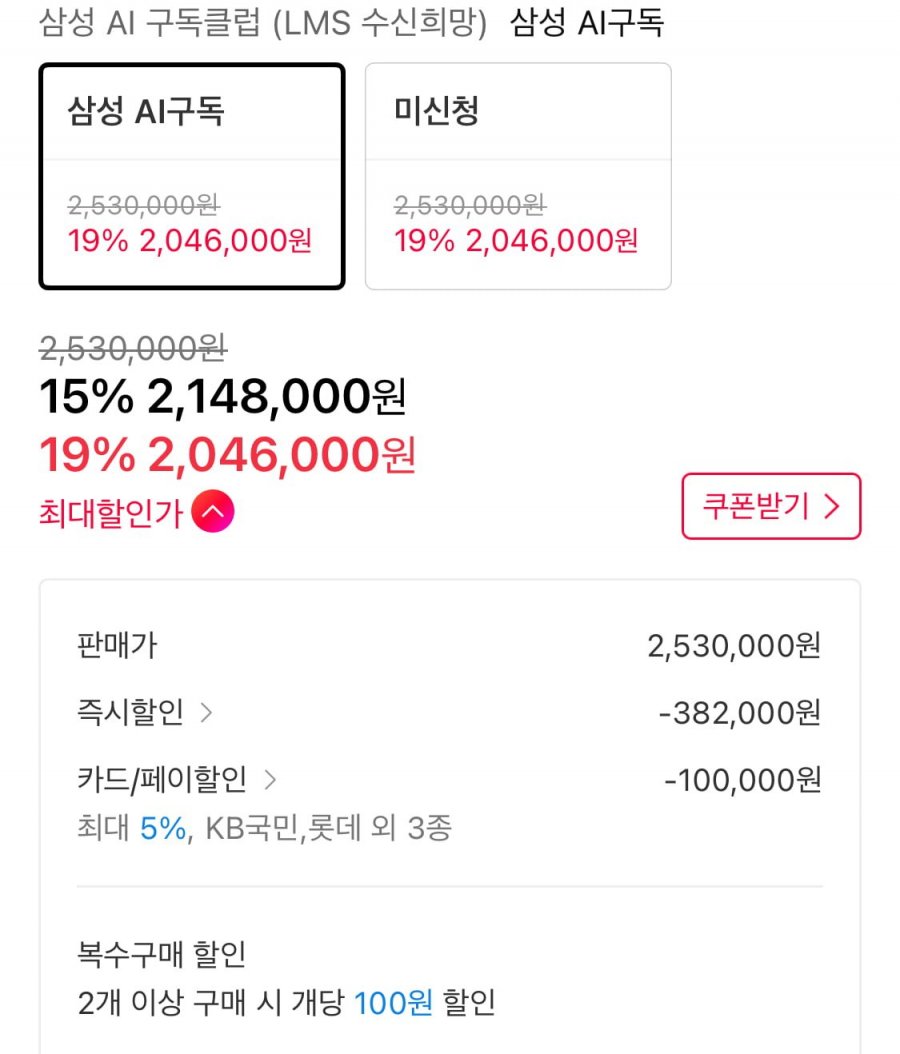900x1054 pixels.
Task: Collapse the 최대할인가 red arrow icon
Action: pyautogui.click(x=213, y=512)
